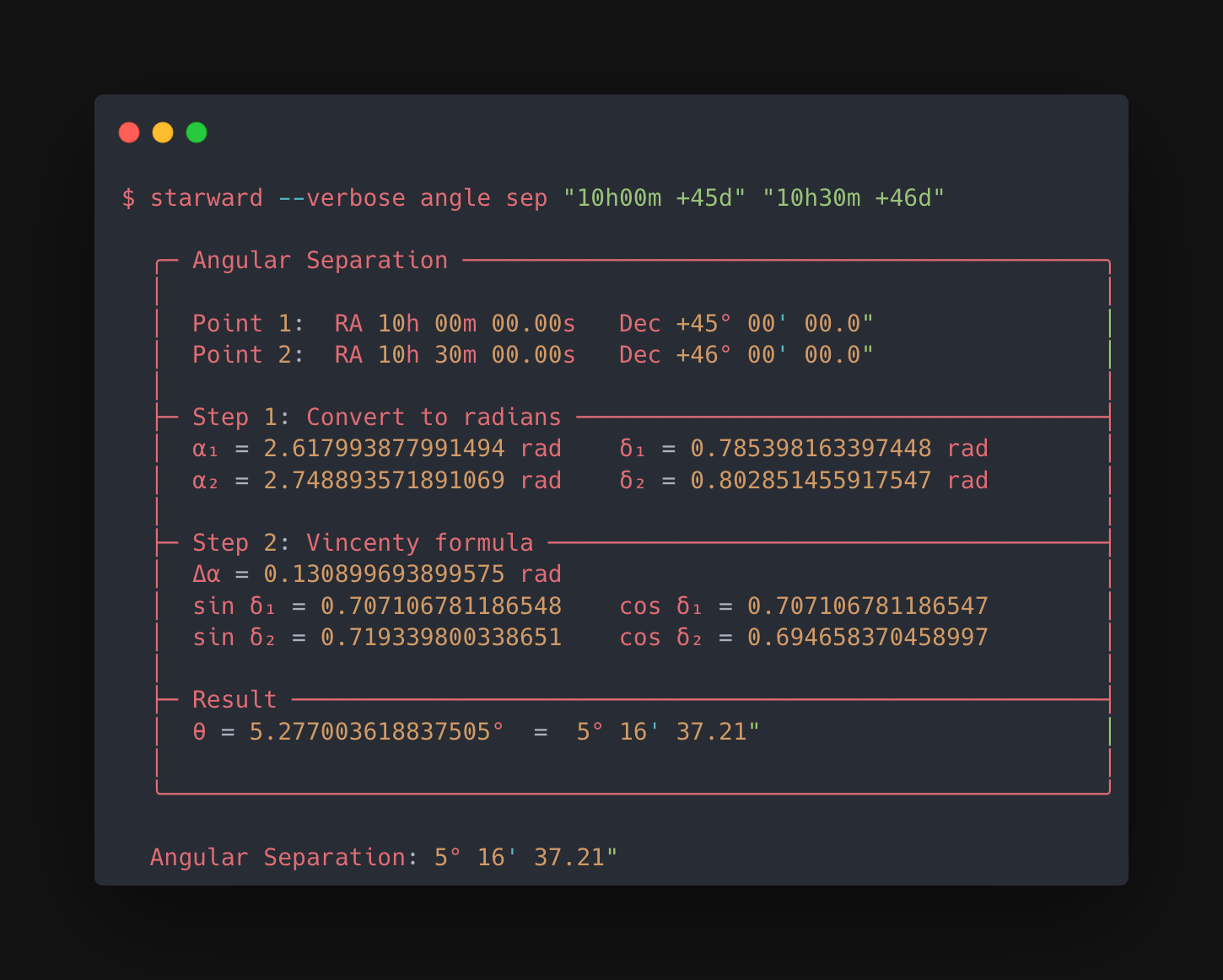Select the Point 1 RA coordinate line
Viewport: 1223px width, 980px height.
[x=454, y=323]
